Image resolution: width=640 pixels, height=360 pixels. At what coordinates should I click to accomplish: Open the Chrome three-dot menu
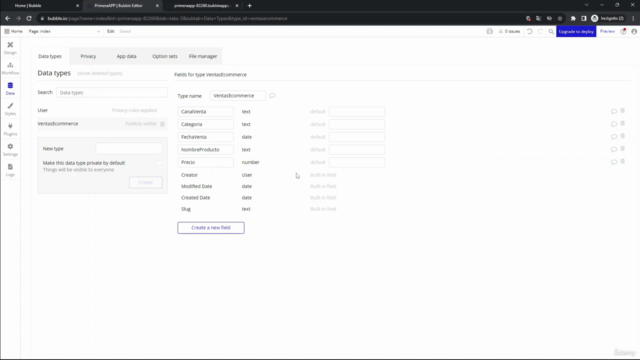(633, 18)
